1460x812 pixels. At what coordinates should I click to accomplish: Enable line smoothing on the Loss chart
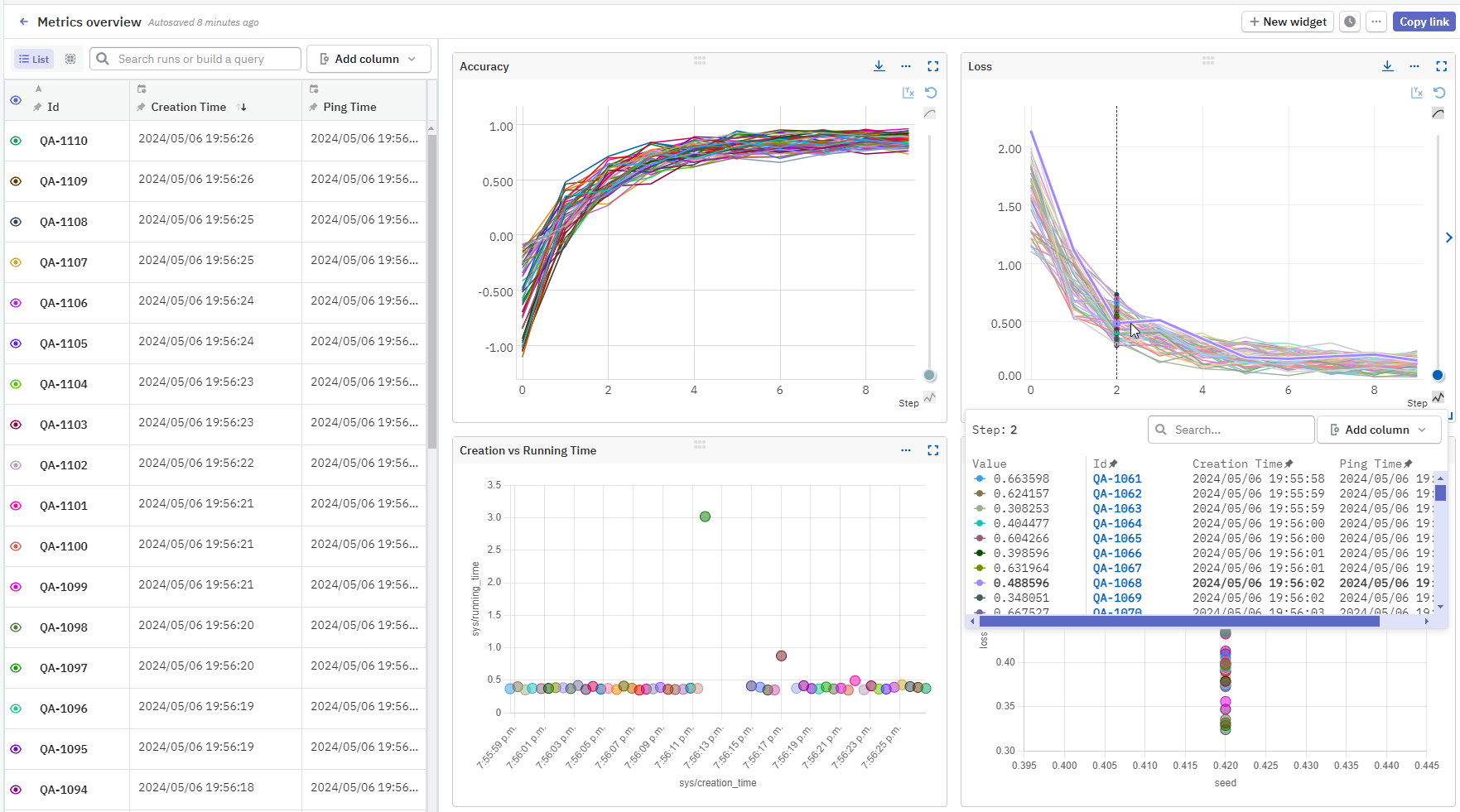click(x=1438, y=113)
